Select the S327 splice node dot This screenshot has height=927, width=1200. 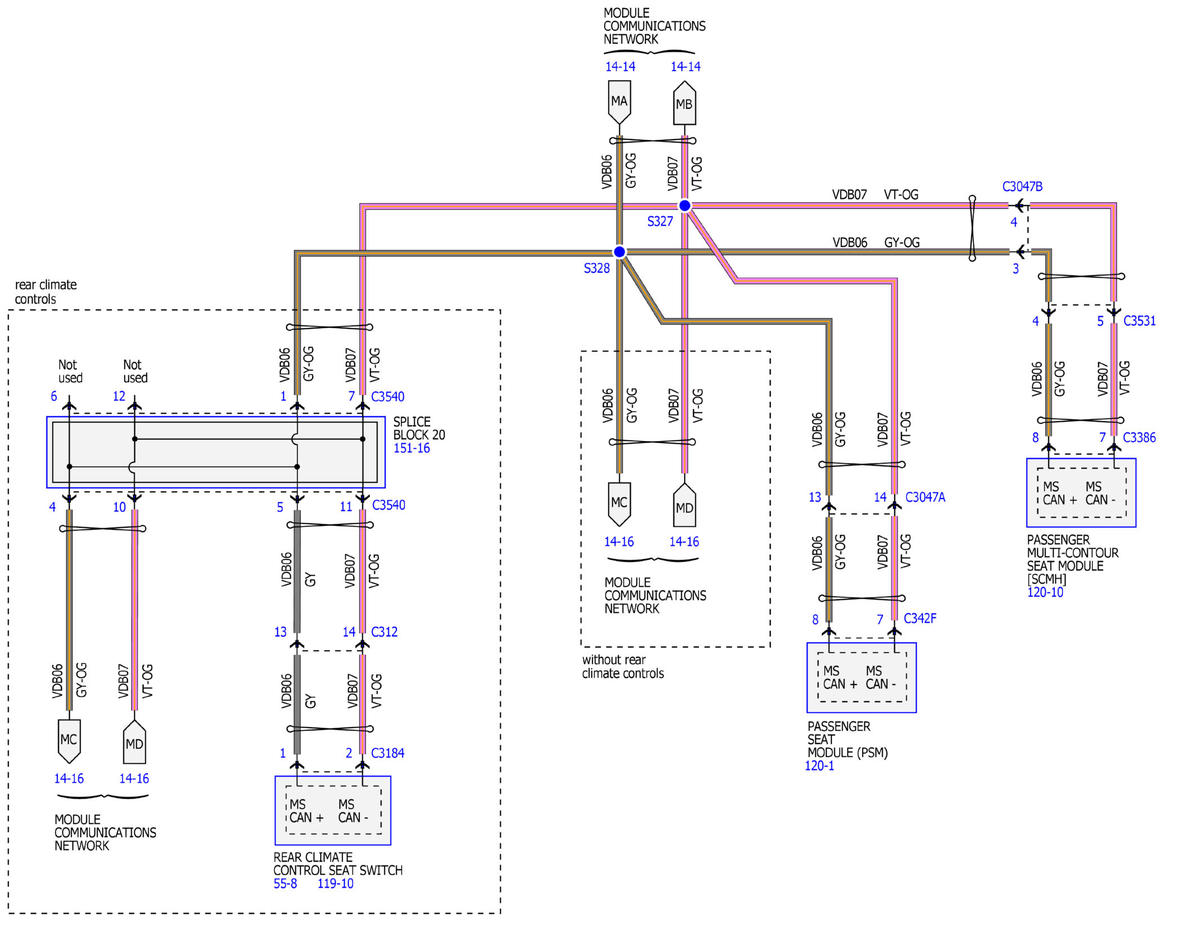(684, 205)
